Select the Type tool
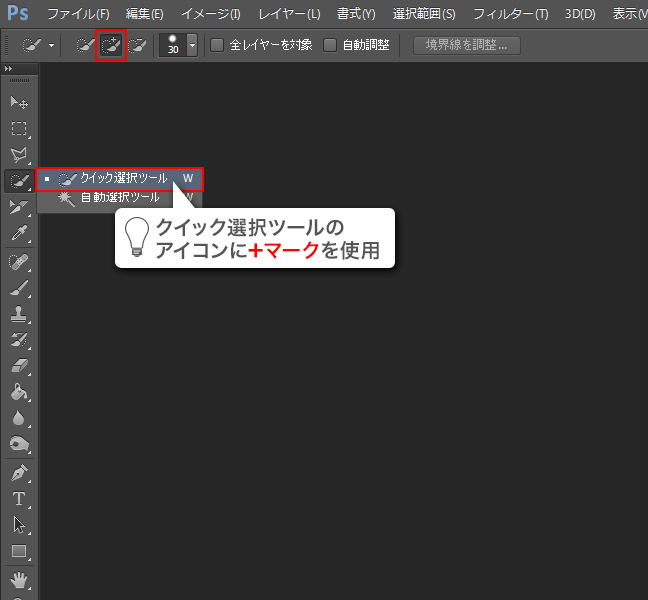This screenshot has height=600, width=648. pyautogui.click(x=19, y=499)
